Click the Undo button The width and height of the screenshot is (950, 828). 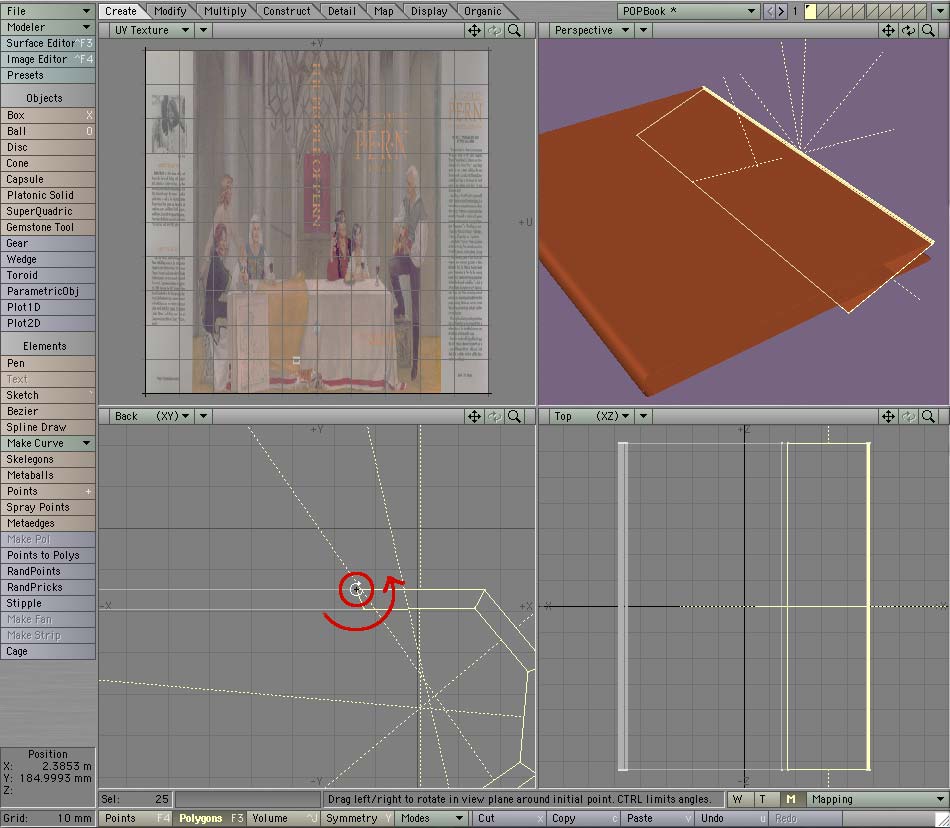tap(731, 818)
